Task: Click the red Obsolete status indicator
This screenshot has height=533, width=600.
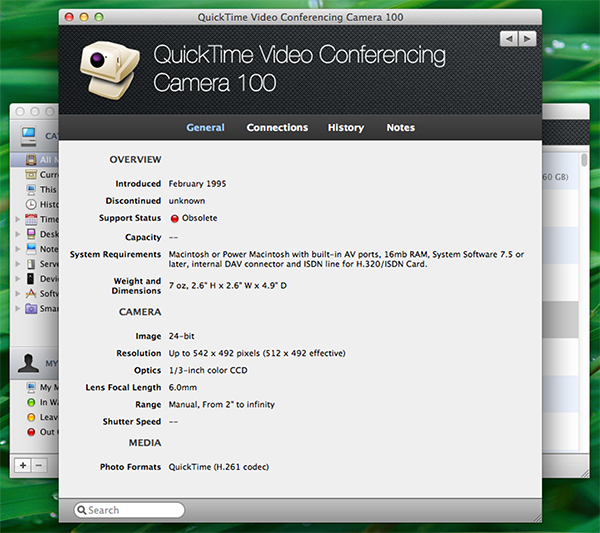Action: [174, 218]
